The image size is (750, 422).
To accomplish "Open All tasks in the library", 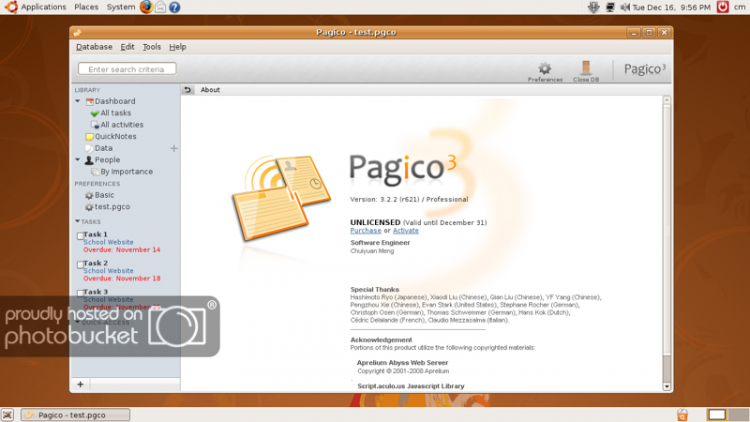I will [114, 113].
